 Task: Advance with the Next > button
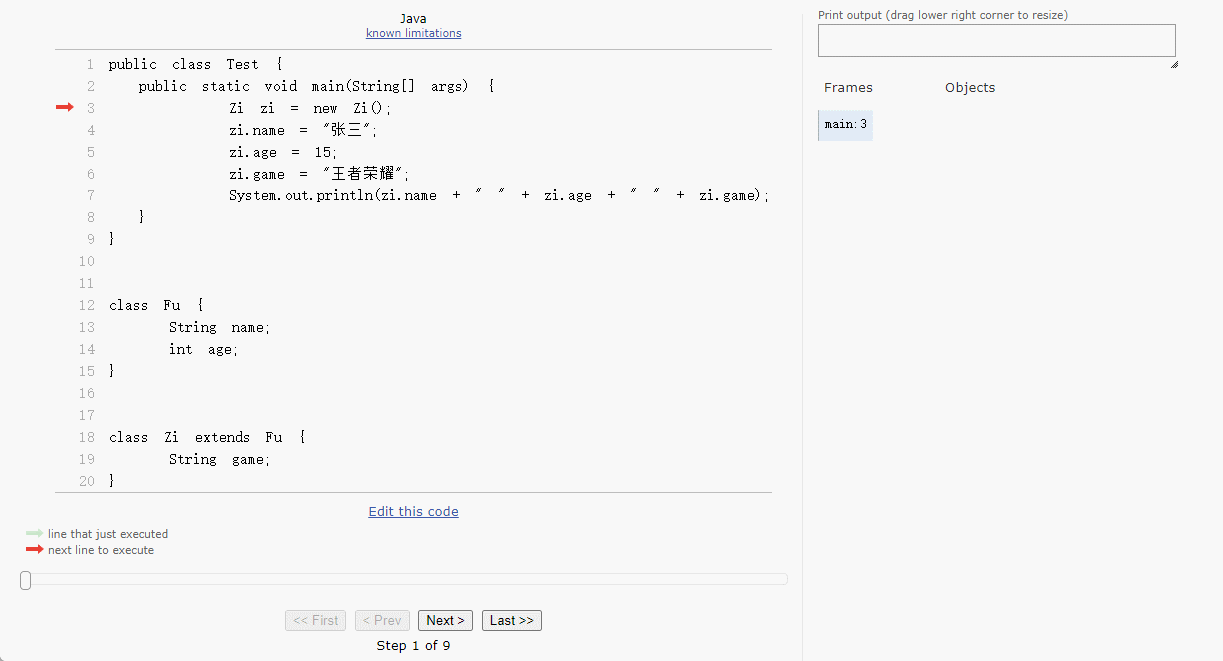[445, 620]
